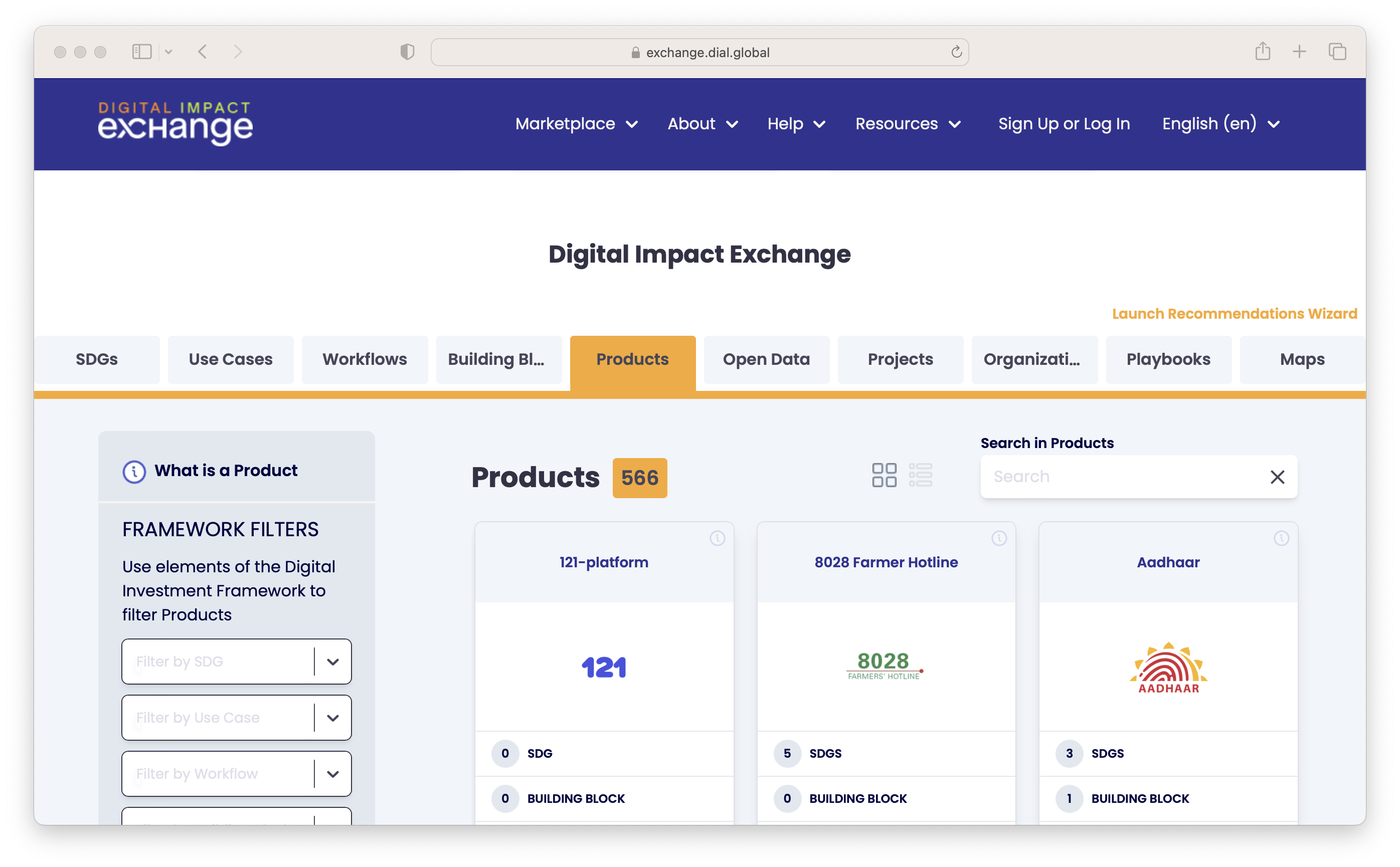Click the What is a Product info icon
Viewport: 1400px width, 867px height.
134,472
